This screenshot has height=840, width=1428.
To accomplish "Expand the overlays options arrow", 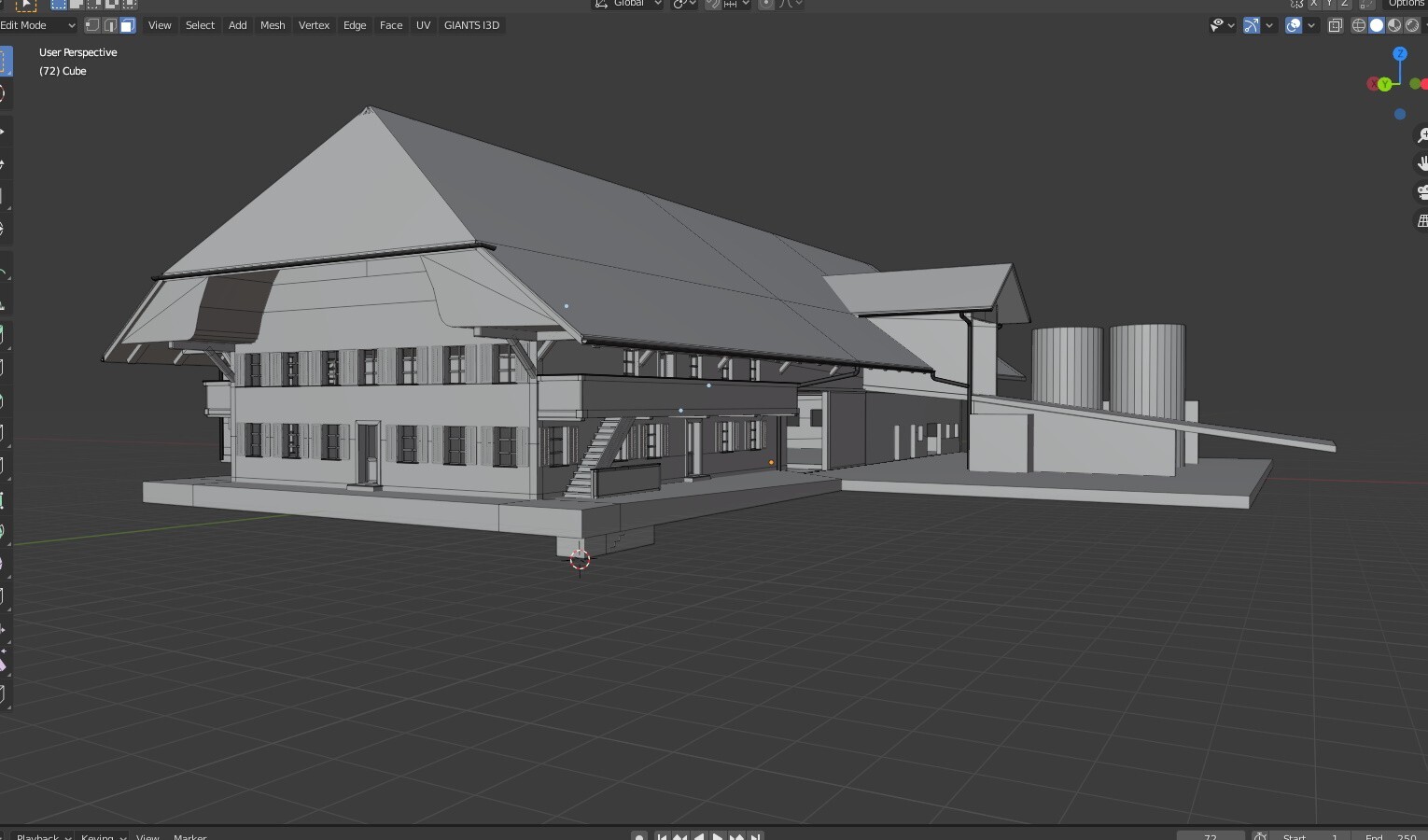I will point(1311,25).
